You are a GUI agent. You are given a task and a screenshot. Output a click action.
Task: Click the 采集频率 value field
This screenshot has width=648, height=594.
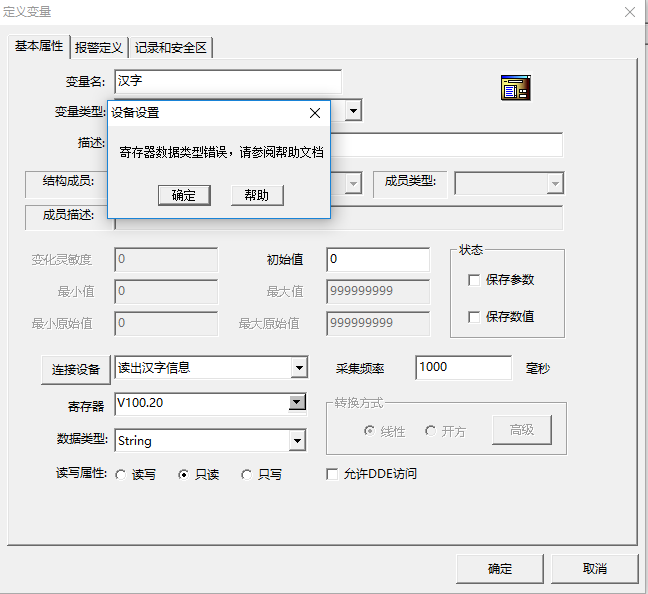[462, 368]
